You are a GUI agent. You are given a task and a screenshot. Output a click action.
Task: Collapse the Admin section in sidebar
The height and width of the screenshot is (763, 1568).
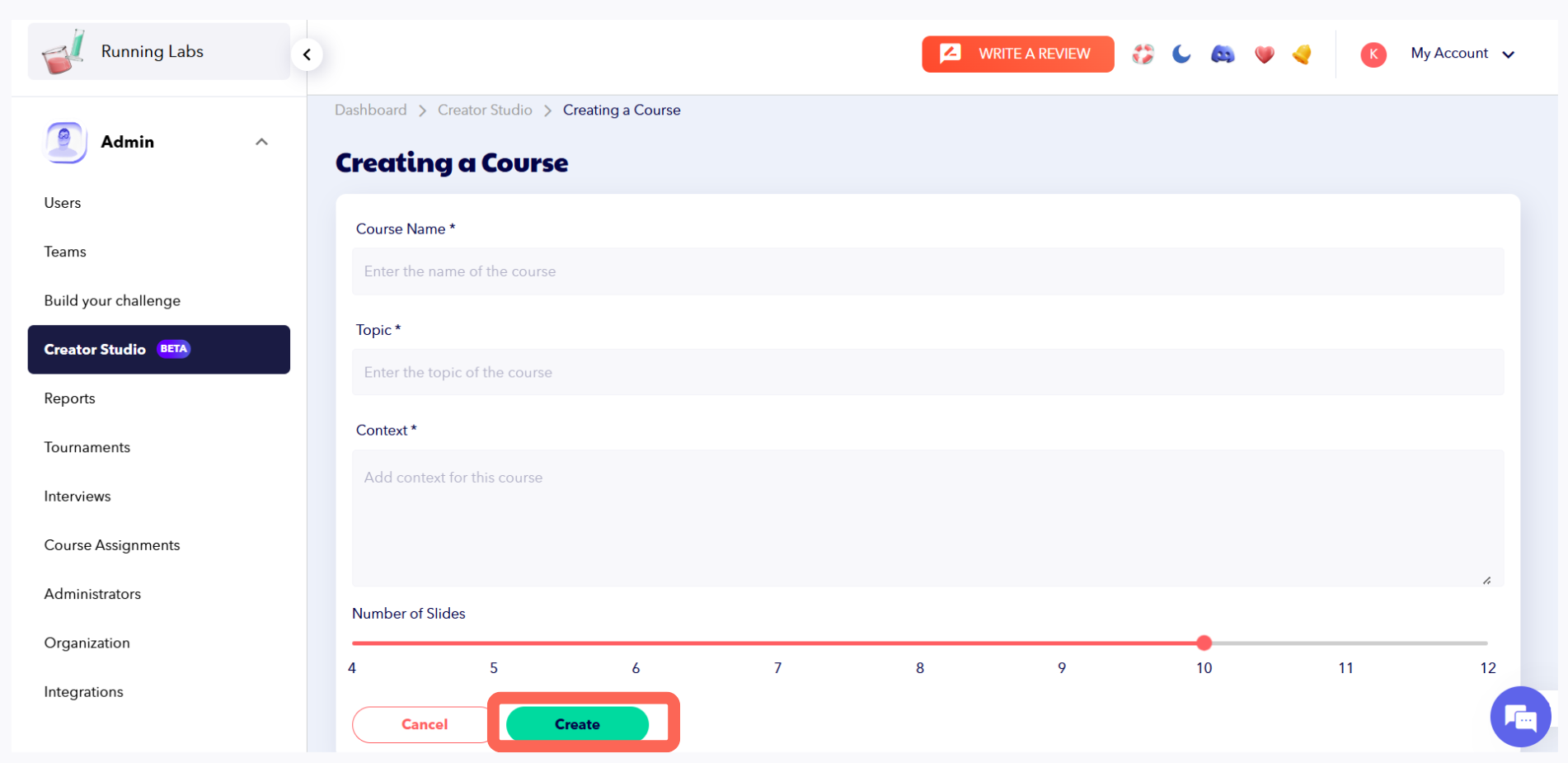(261, 141)
